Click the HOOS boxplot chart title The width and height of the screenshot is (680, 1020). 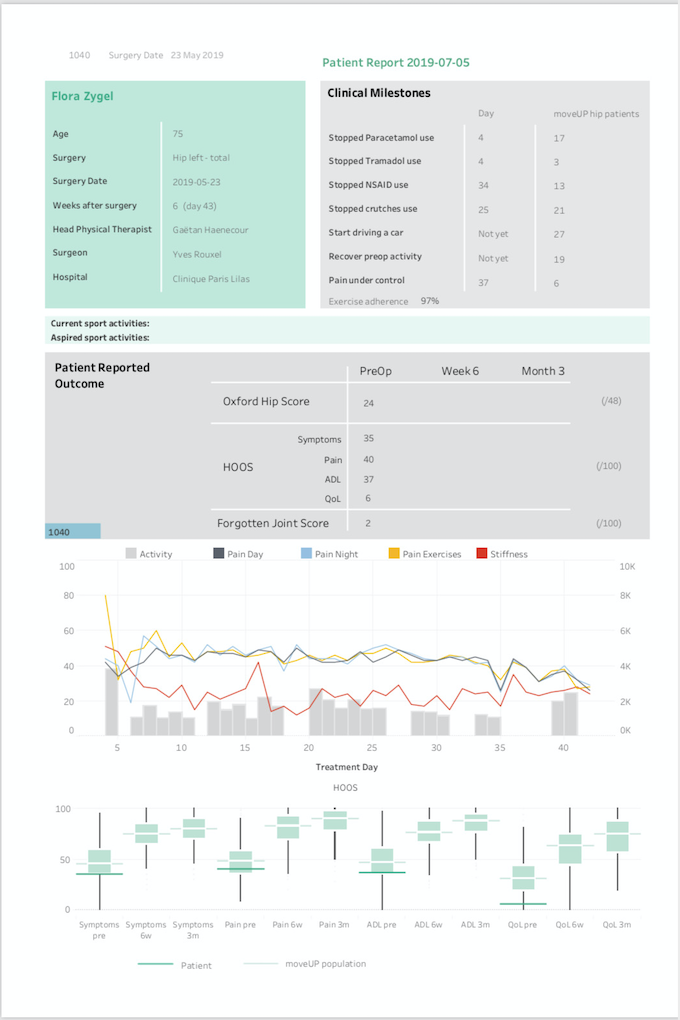tap(345, 788)
